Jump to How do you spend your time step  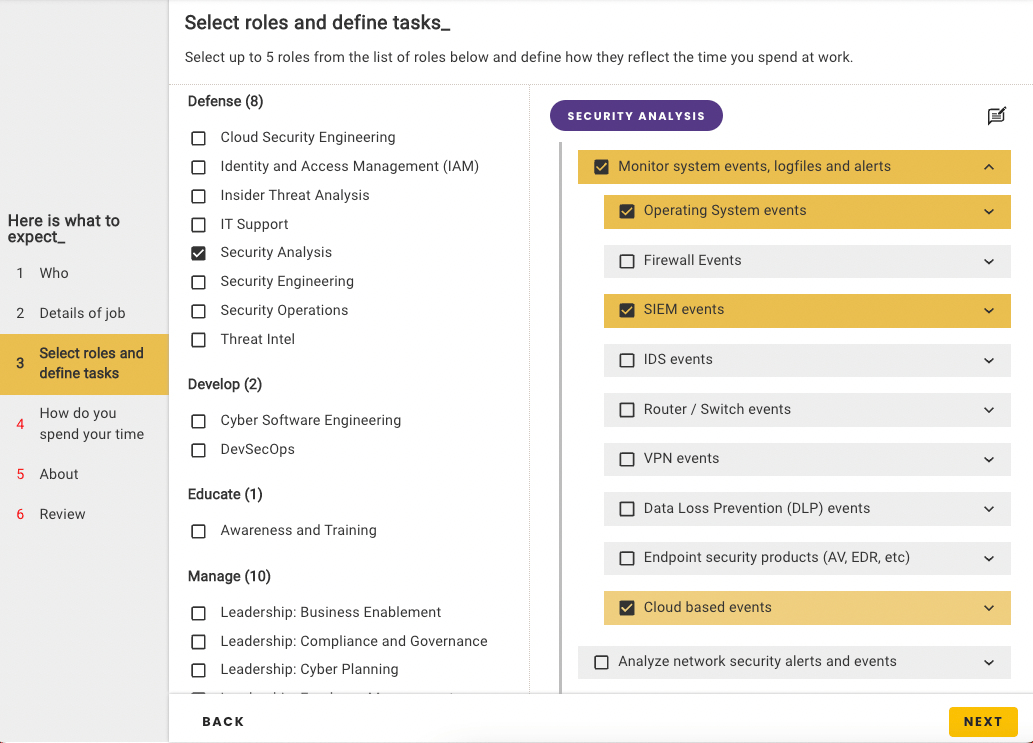tap(91, 424)
